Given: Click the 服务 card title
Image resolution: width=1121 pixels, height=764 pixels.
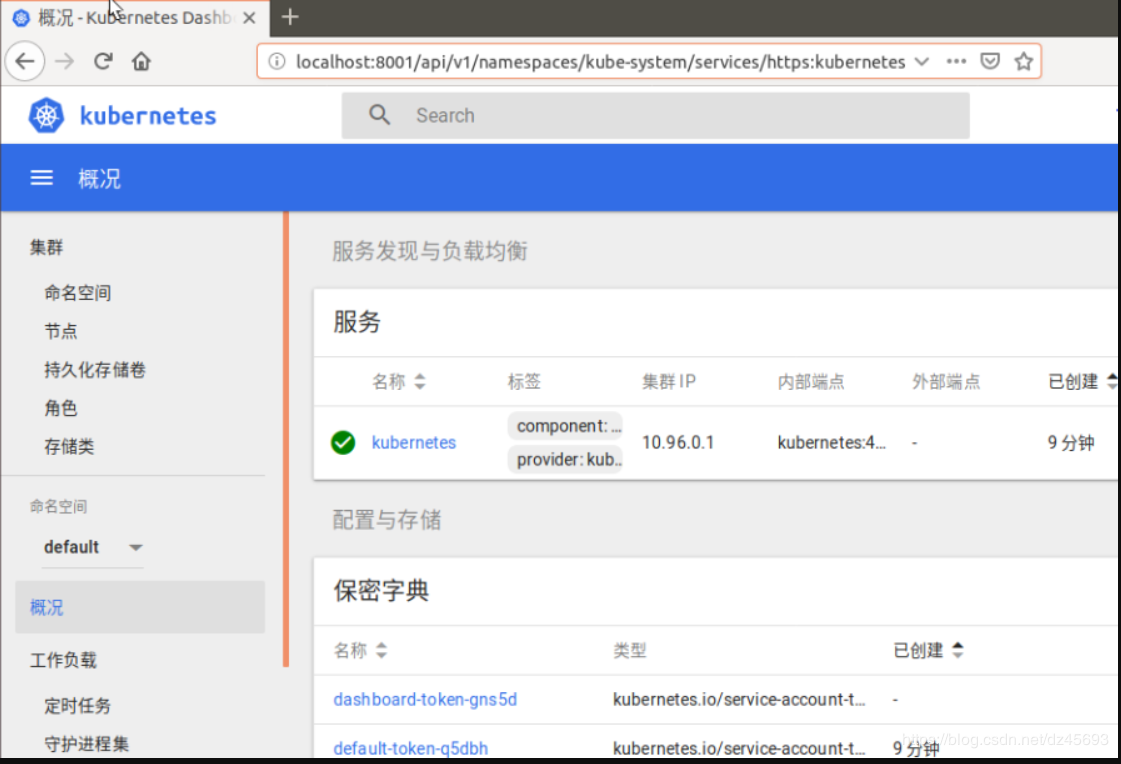Looking at the screenshot, I should [x=357, y=322].
